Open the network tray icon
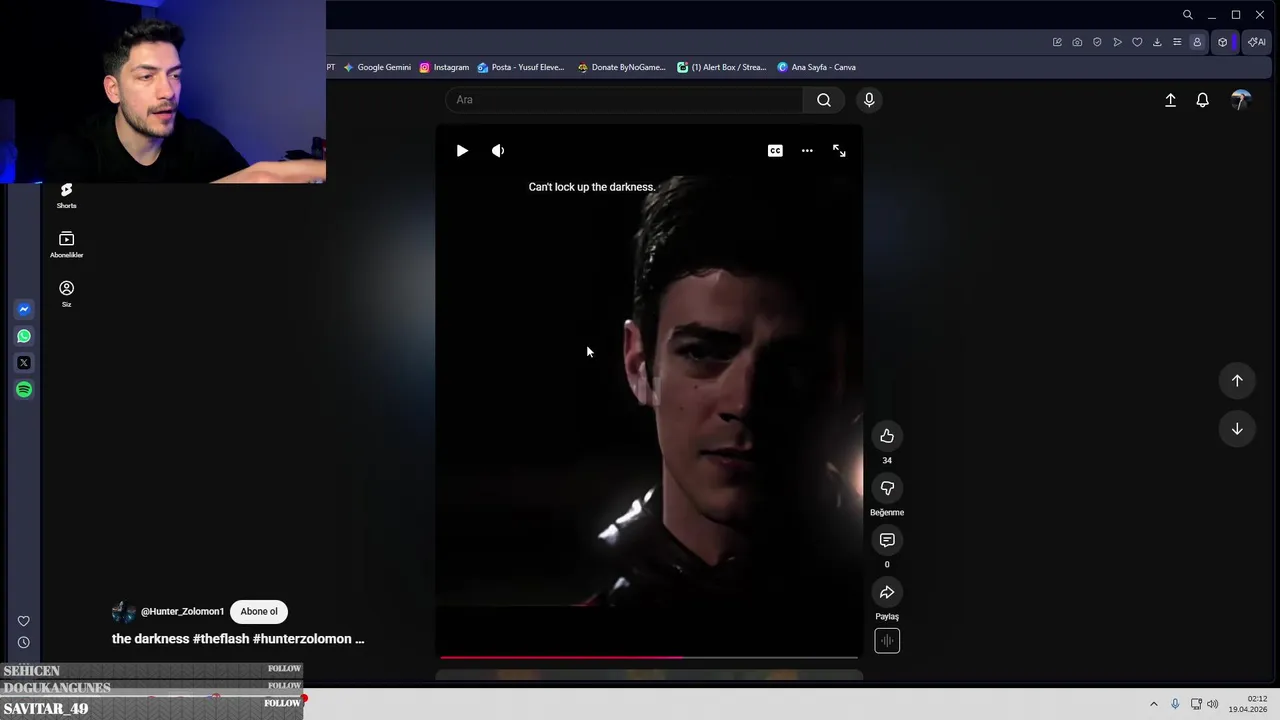 (1196, 704)
